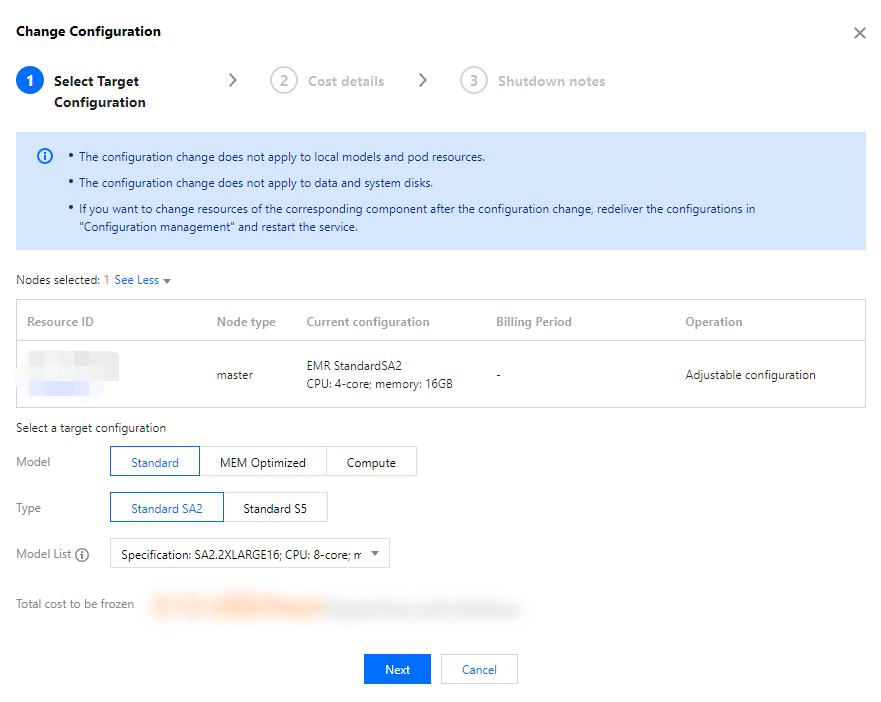Click step 3 Shutdown notes circle
Screen dimensions: 881x702
coord(474,81)
